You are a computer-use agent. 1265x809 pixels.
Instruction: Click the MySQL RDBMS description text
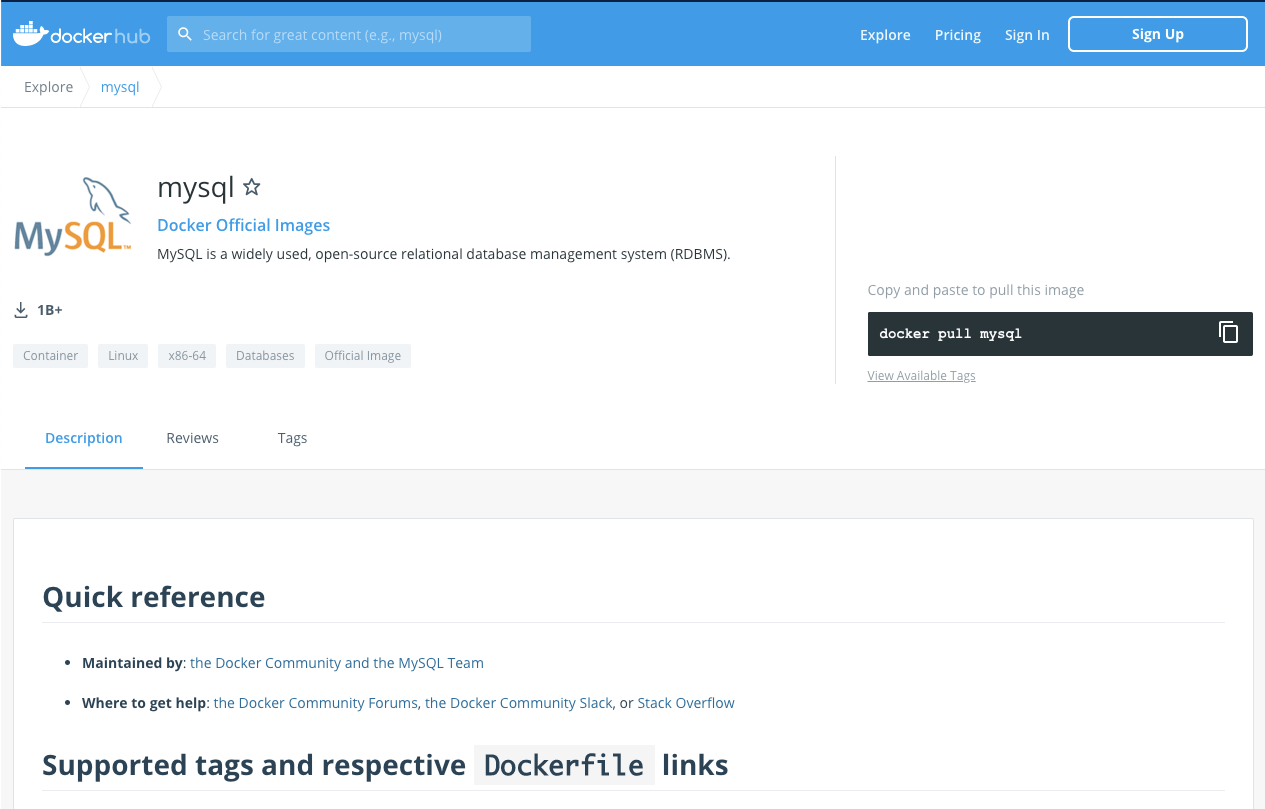click(x=444, y=254)
